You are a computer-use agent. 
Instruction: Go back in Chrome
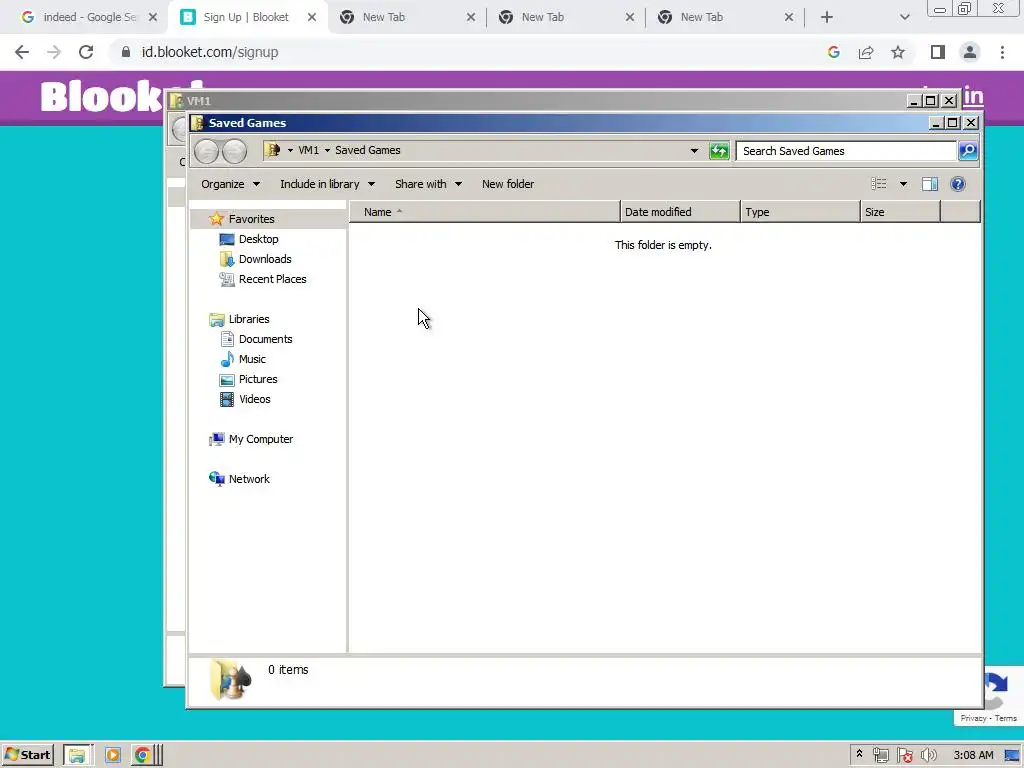22,52
